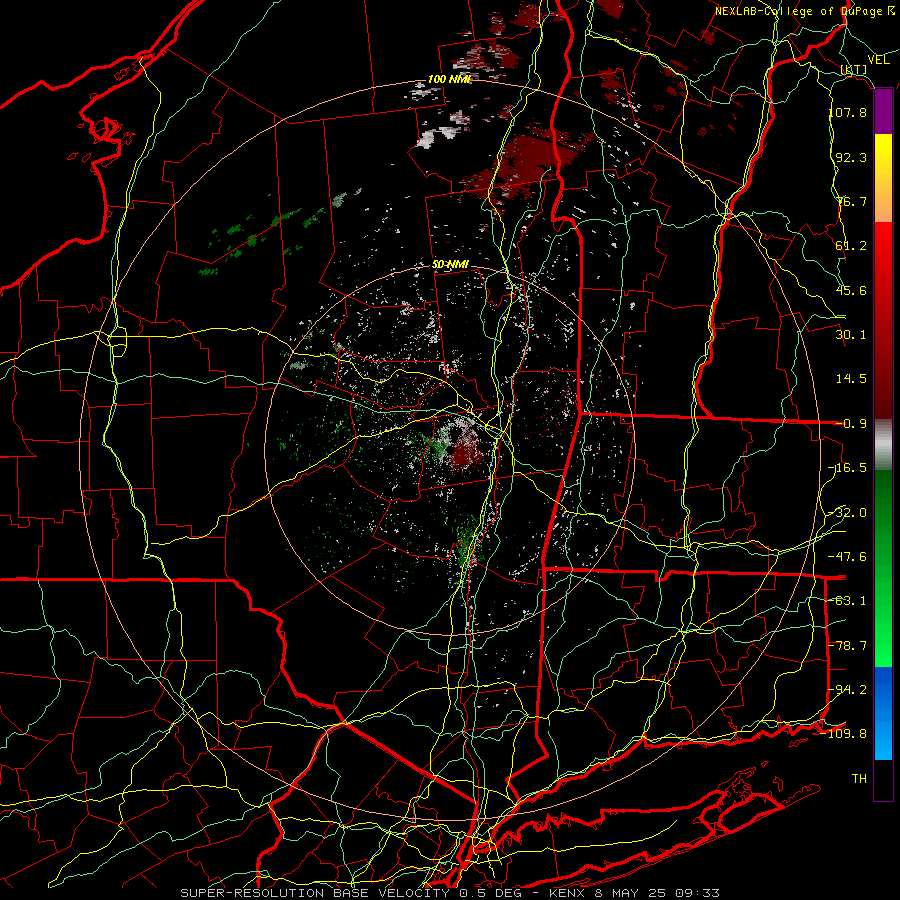Click the 30.1 legend value
This screenshot has width=900, height=900.
click(x=851, y=335)
